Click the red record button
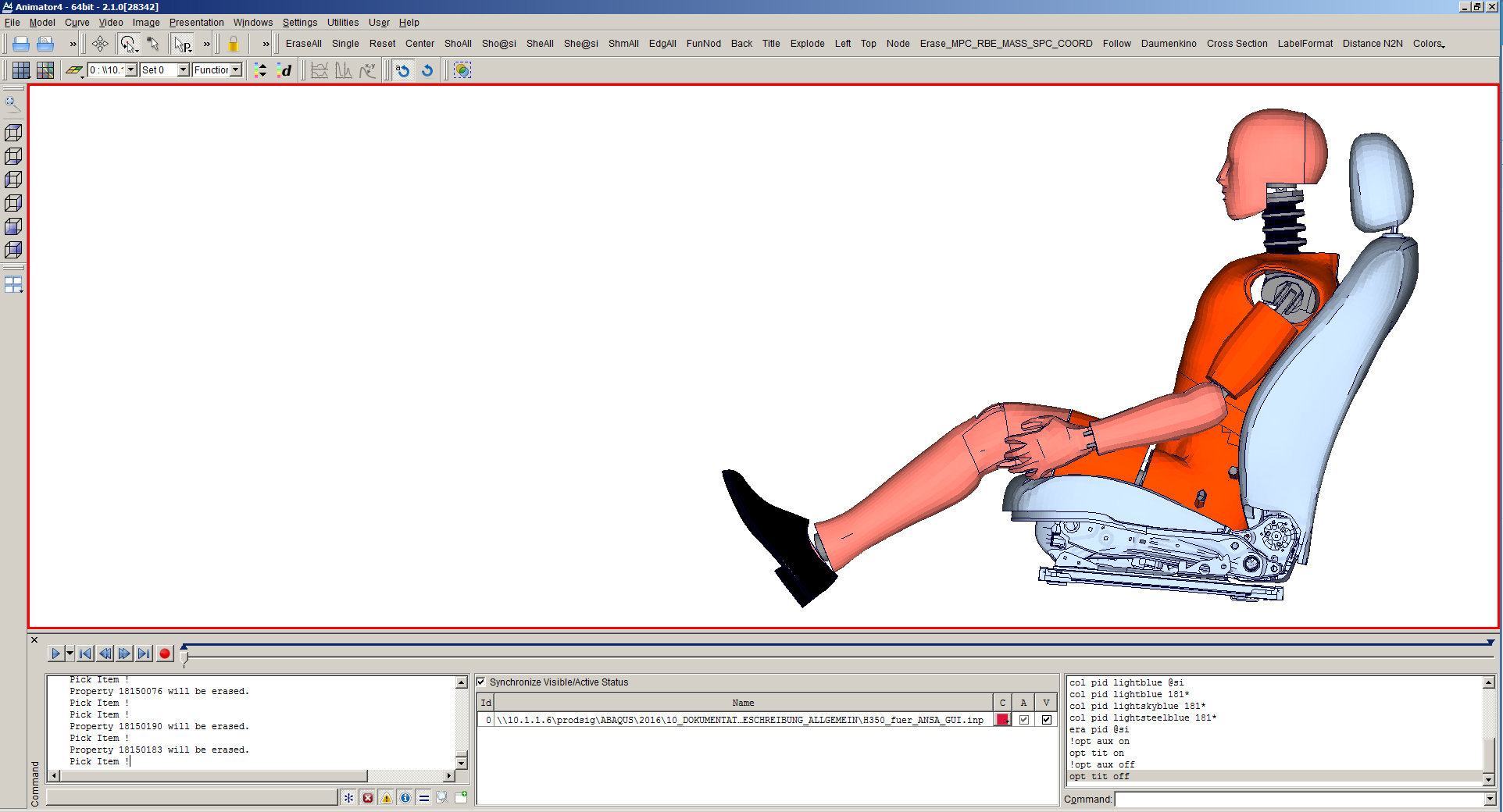This screenshot has height=812, width=1503. 165,654
